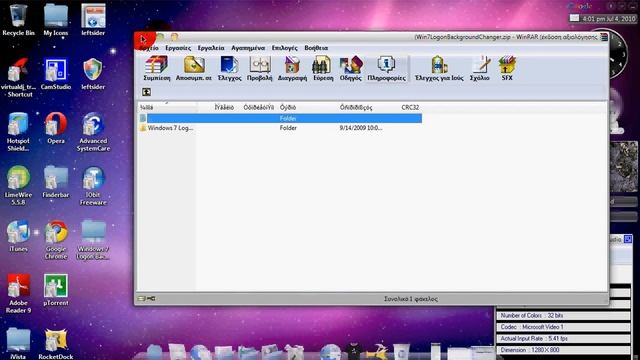Viewport: 640px width, 360px height.
Task: Click the Συνολικά 1 φάκελος status bar text
Action: [x=411, y=299]
